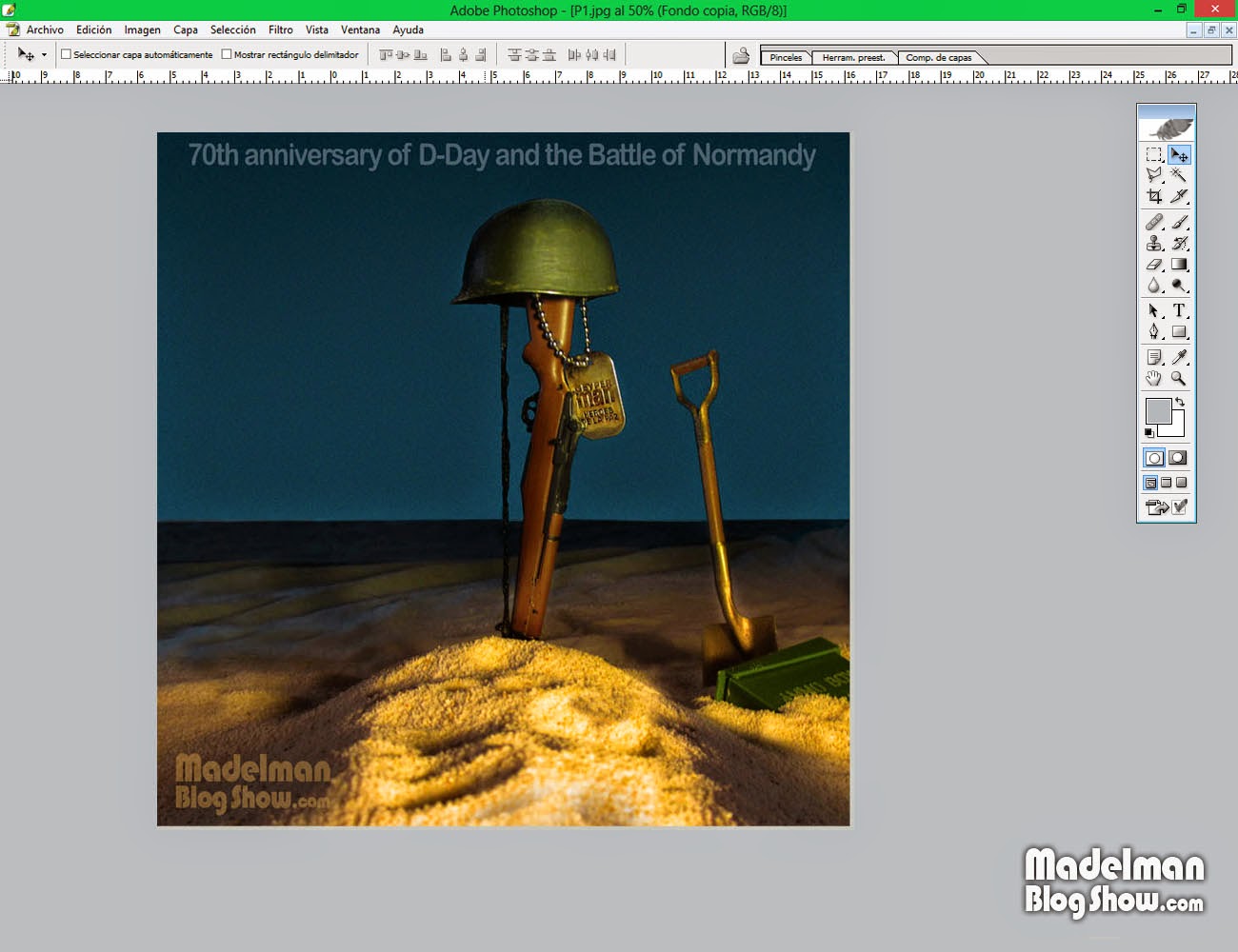
Task: Open the background color swatch picker
Action: click(1177, 428)
